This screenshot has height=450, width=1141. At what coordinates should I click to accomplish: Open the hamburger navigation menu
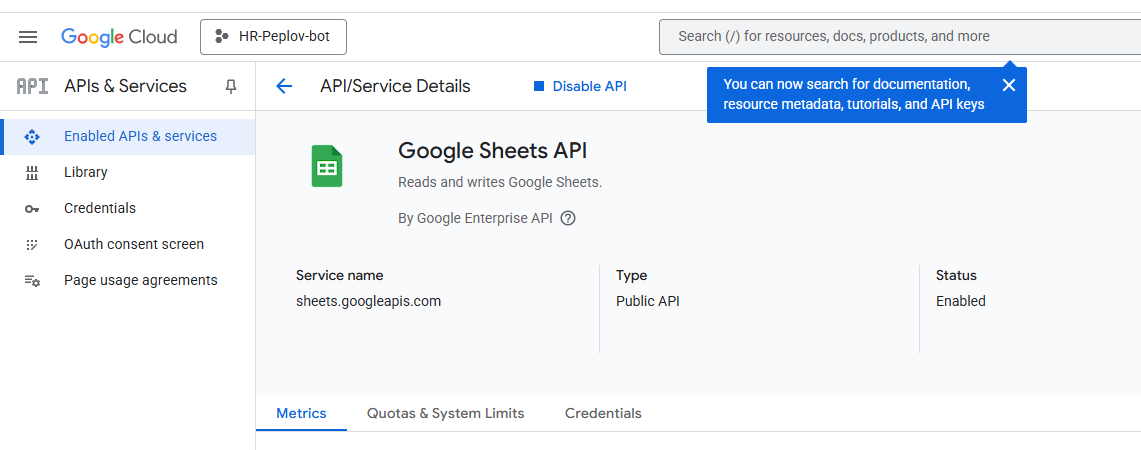coord(28,37)
